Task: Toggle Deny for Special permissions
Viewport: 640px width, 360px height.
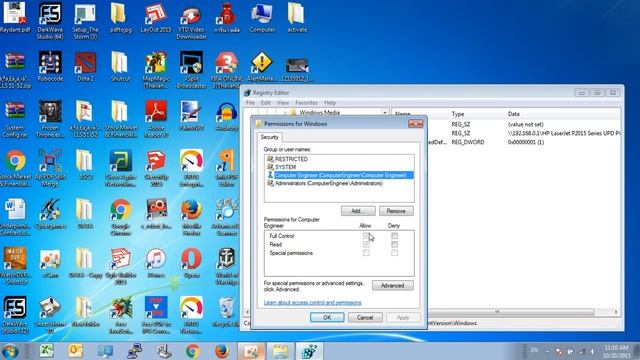Action: pos(394,253)
